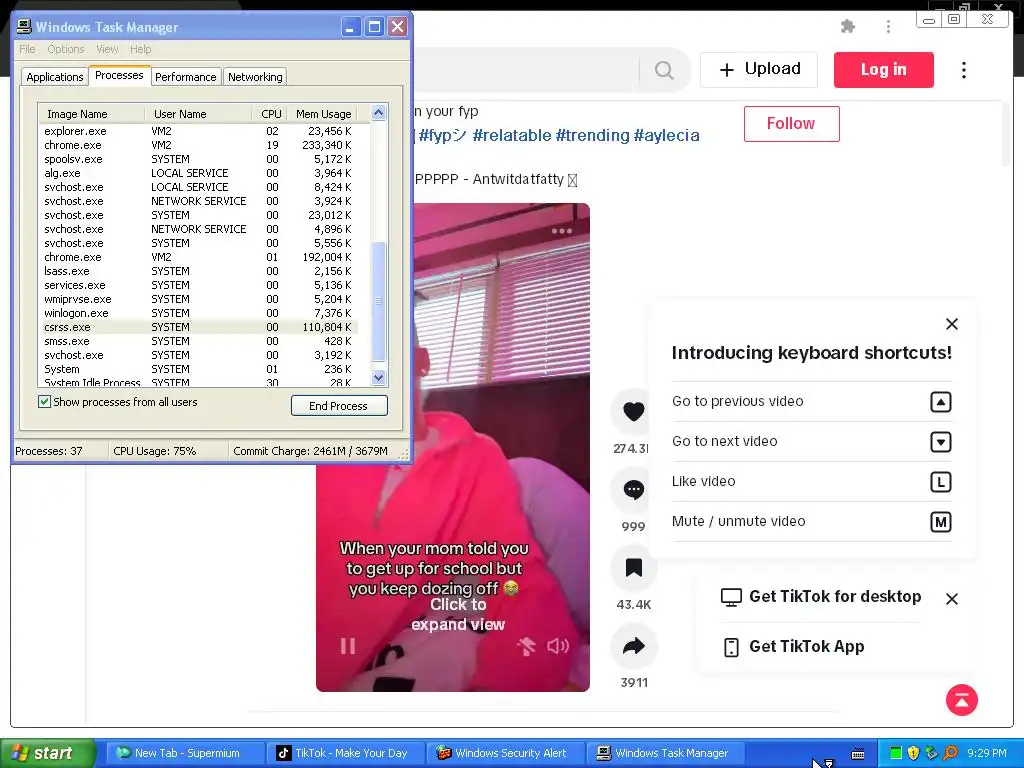Sort processes by User Name column
The height and width of the screenshot is (768, 1024).
[x=198, y=114]
